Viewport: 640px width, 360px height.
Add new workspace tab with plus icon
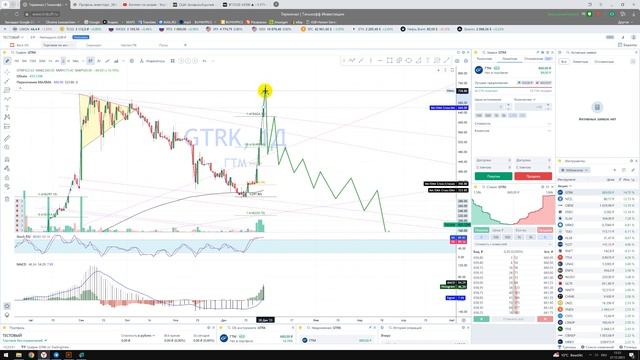pyautogui.click(x=185, y=45)
